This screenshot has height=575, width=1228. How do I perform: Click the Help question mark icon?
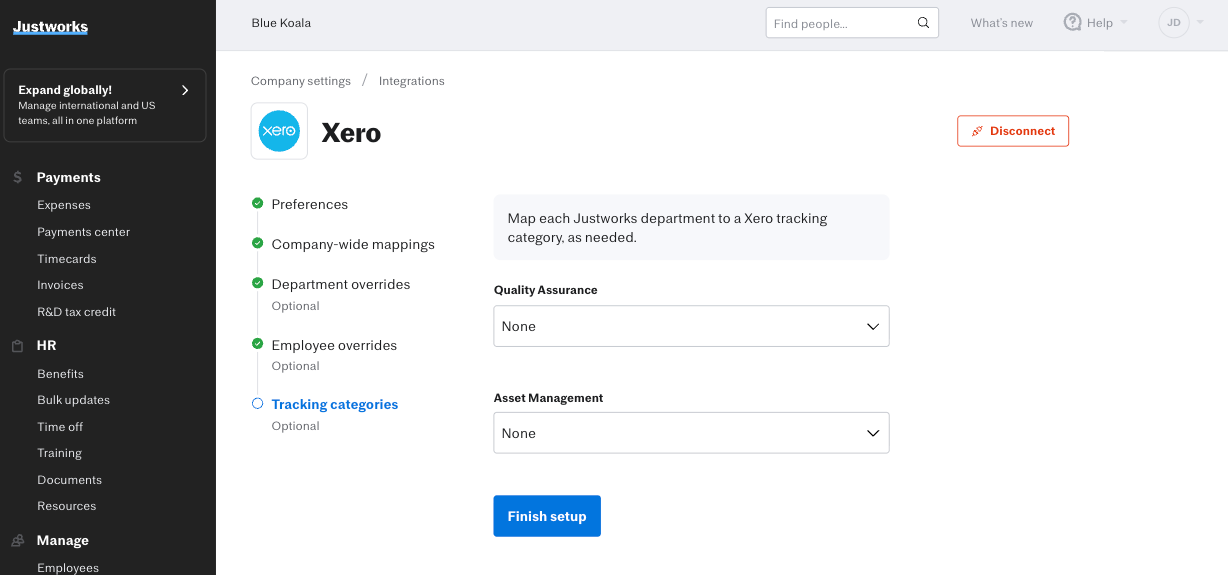tap(1073, 22)
